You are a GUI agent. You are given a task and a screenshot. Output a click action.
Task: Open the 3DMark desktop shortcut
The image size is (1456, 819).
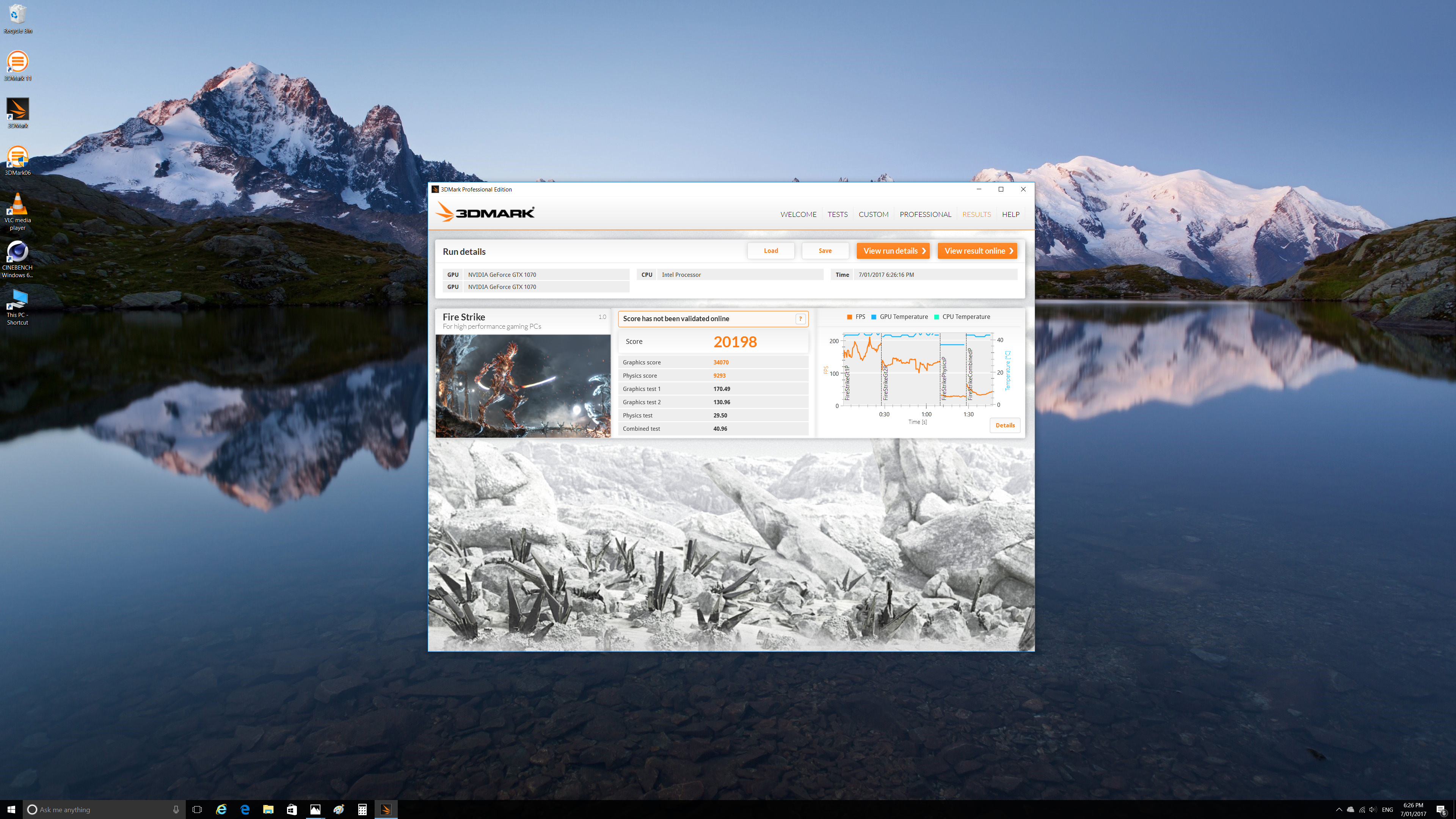point(17,113)
